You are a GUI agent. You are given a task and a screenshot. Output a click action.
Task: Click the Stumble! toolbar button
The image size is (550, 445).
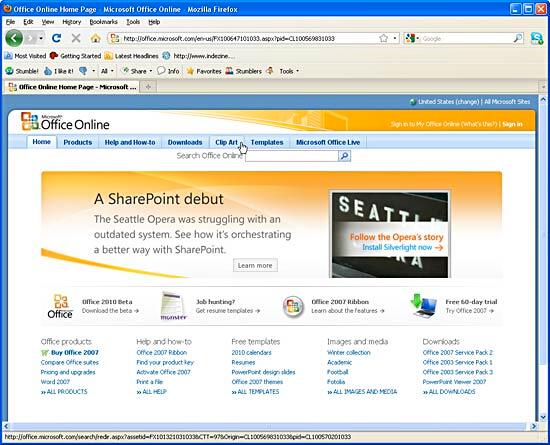[22, 71]
